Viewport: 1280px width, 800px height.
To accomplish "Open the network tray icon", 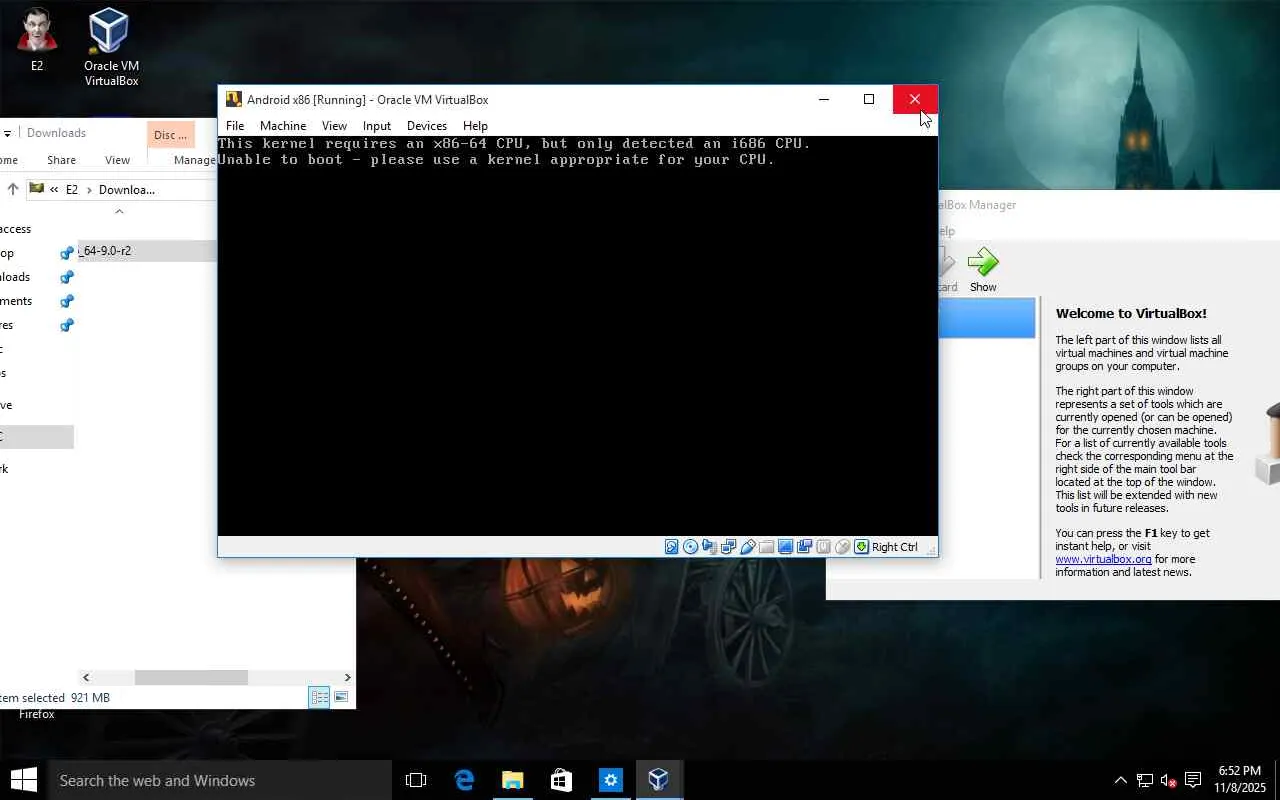I will coord(1144,780).
